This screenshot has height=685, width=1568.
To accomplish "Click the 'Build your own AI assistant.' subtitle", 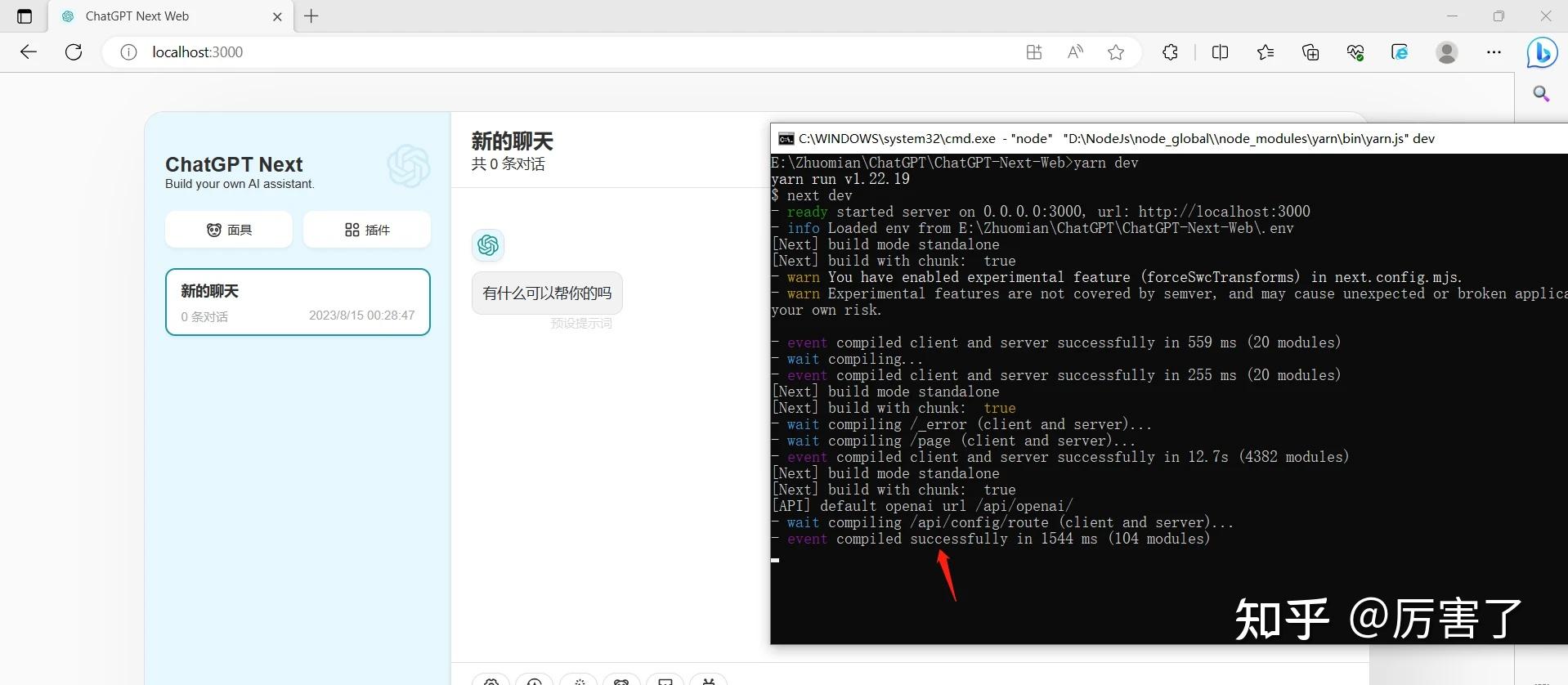I will pos(240,184).
